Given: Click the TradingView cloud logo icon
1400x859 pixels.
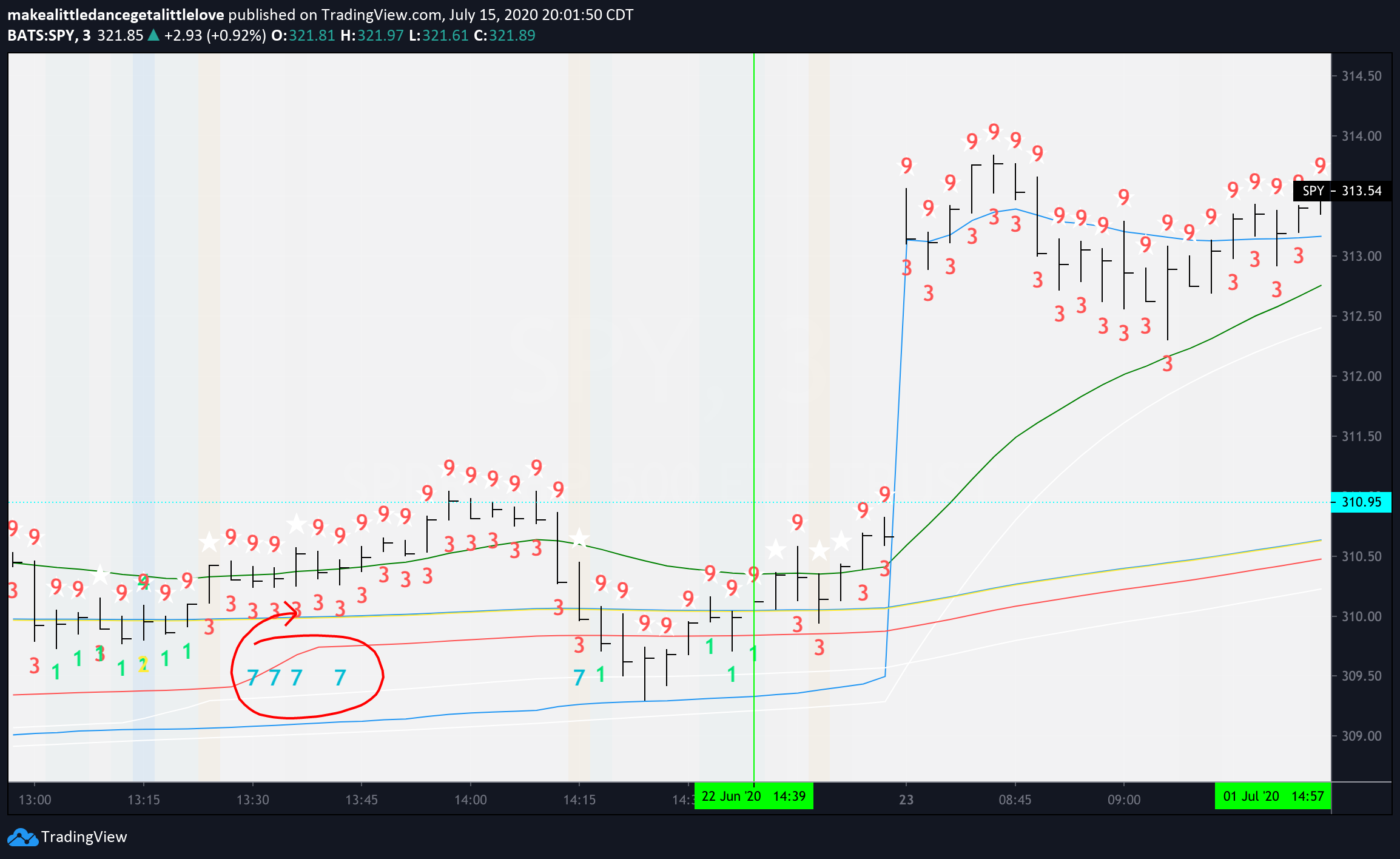Looking at the screenshot, I should (x=22, y=837).
